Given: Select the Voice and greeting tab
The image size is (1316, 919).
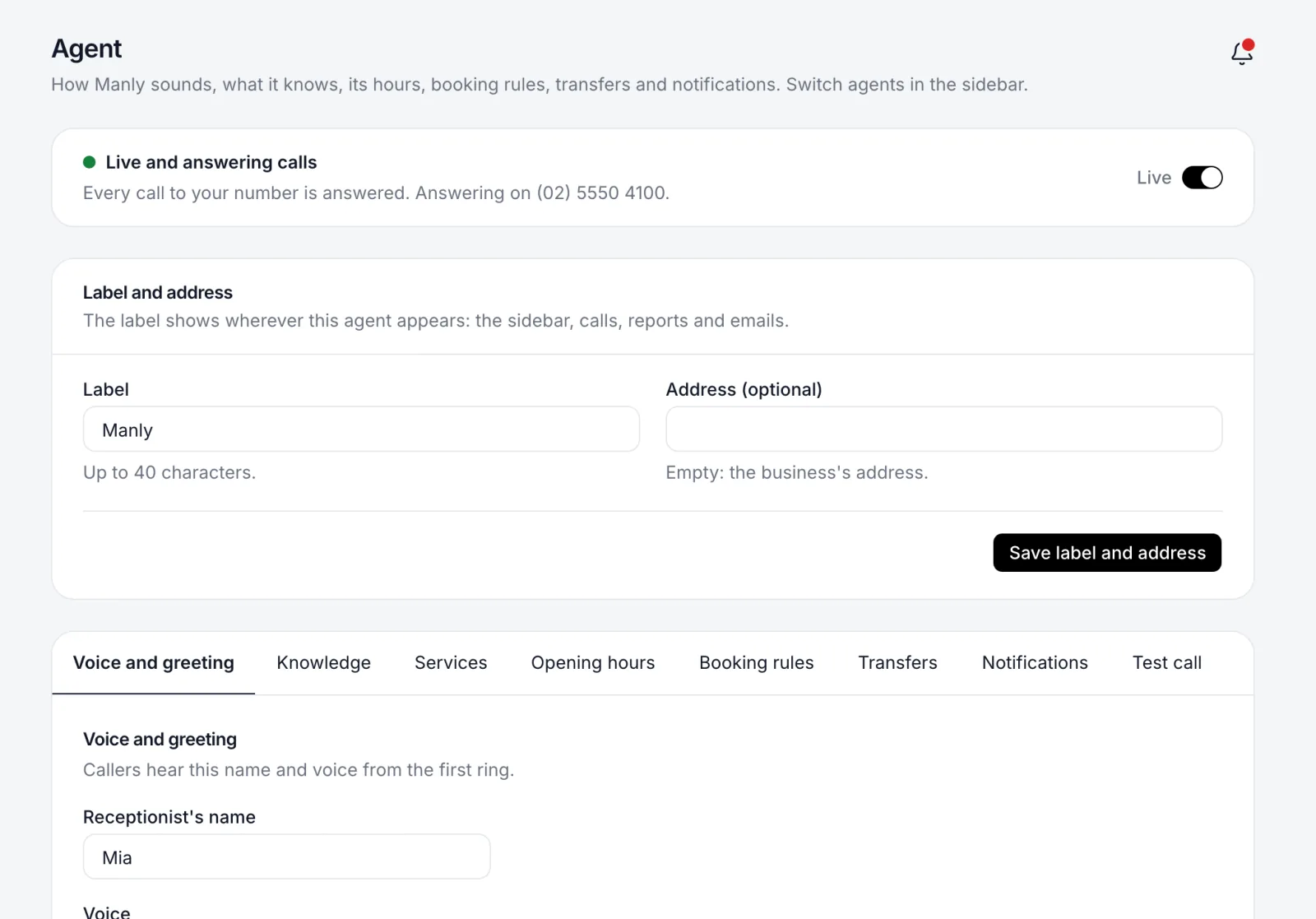Looking at the screenshot, I should (154, 663).
